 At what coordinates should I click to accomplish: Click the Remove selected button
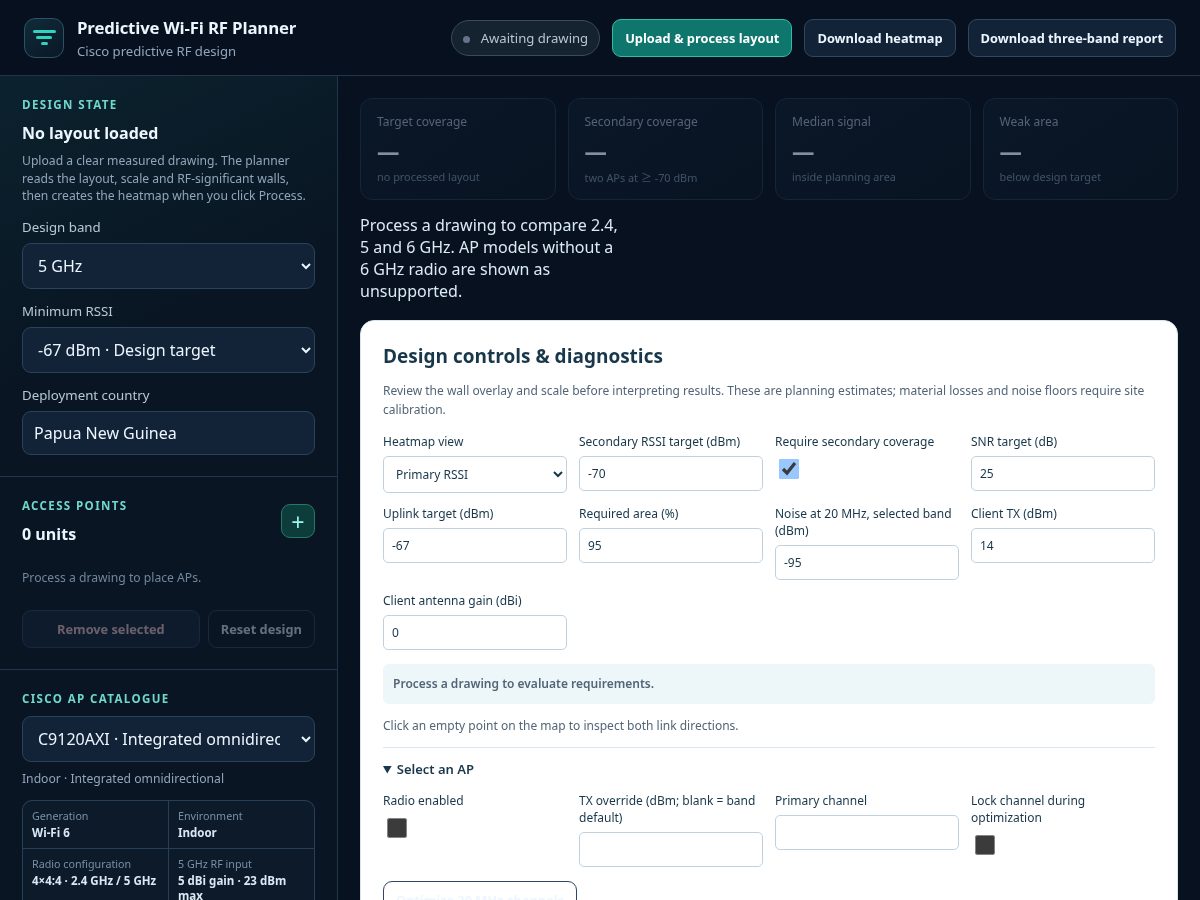coord(111,629)
